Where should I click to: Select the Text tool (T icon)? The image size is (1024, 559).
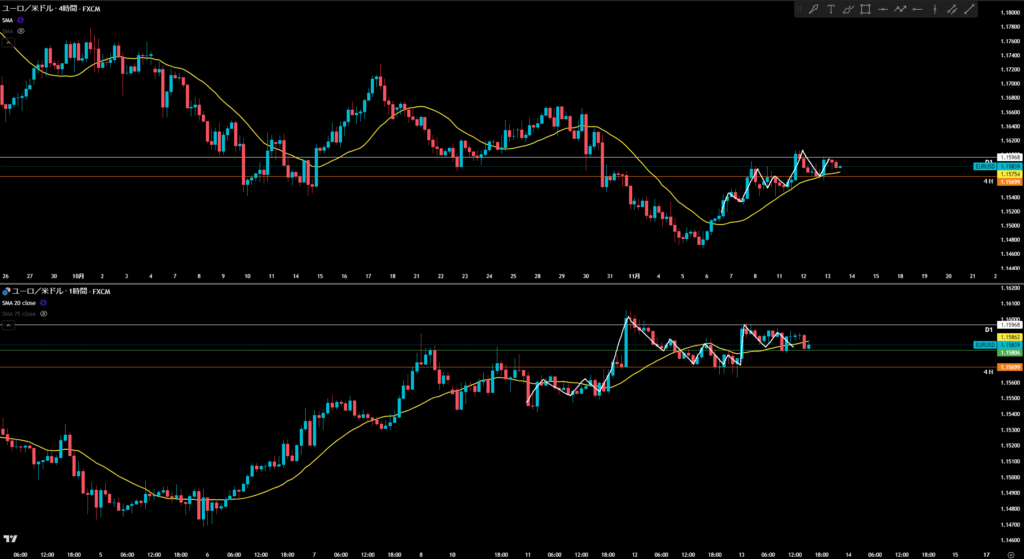point(832,10)
